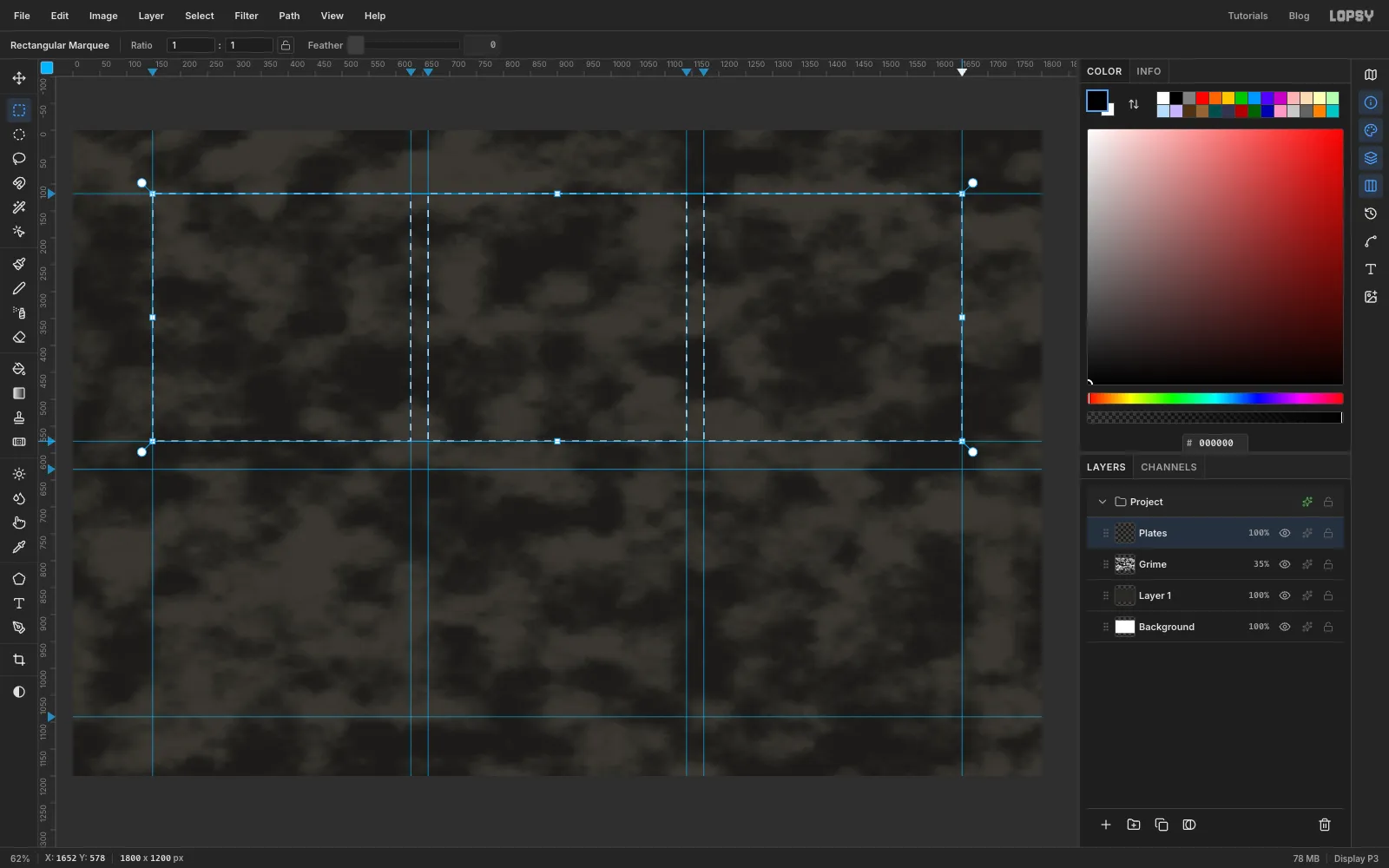This screenshot has height=868, width=1389.
Task: Add a new layer with plus icon
Action: 1106,825
